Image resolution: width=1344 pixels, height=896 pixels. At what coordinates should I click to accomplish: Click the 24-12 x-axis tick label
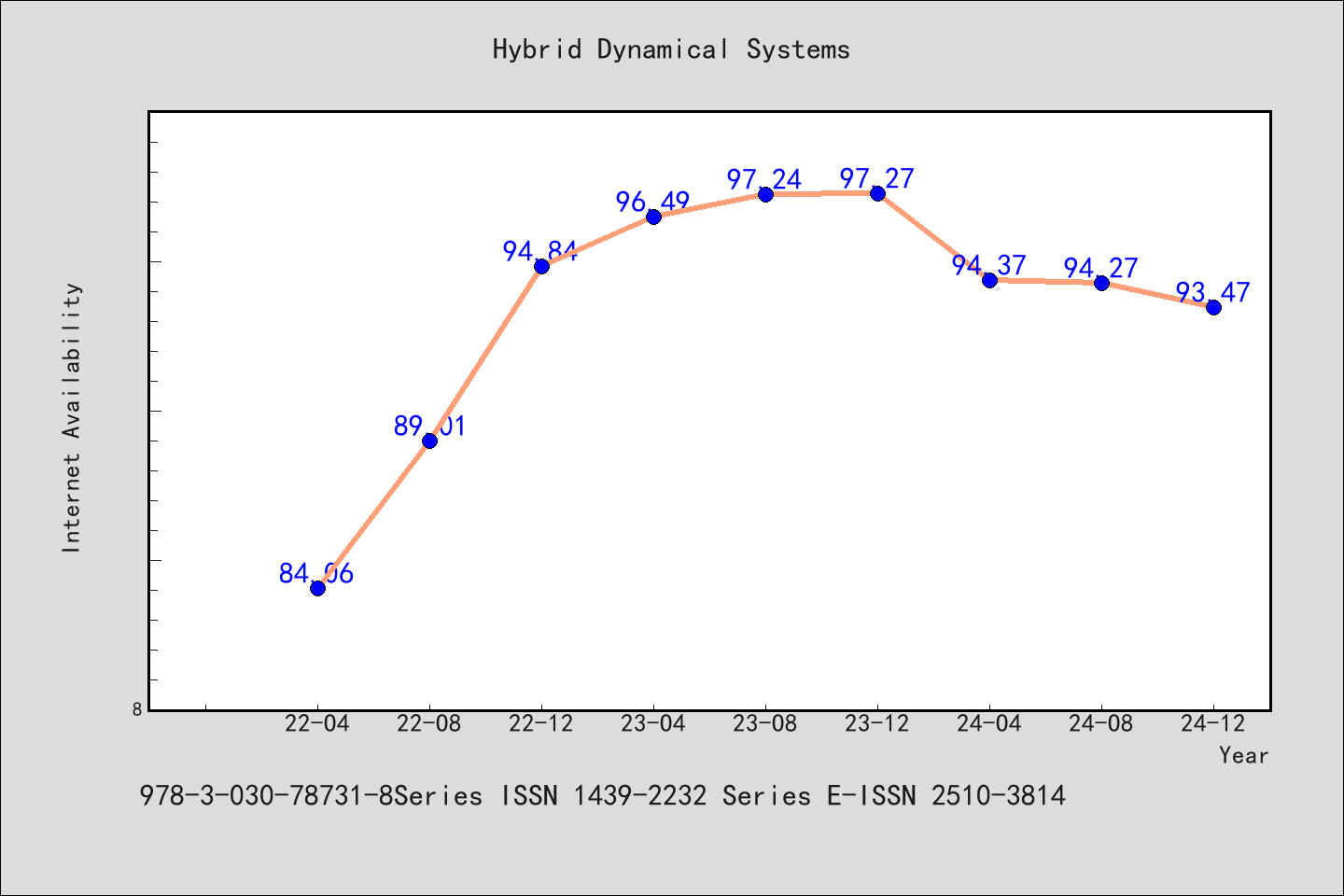point(1213,723)
